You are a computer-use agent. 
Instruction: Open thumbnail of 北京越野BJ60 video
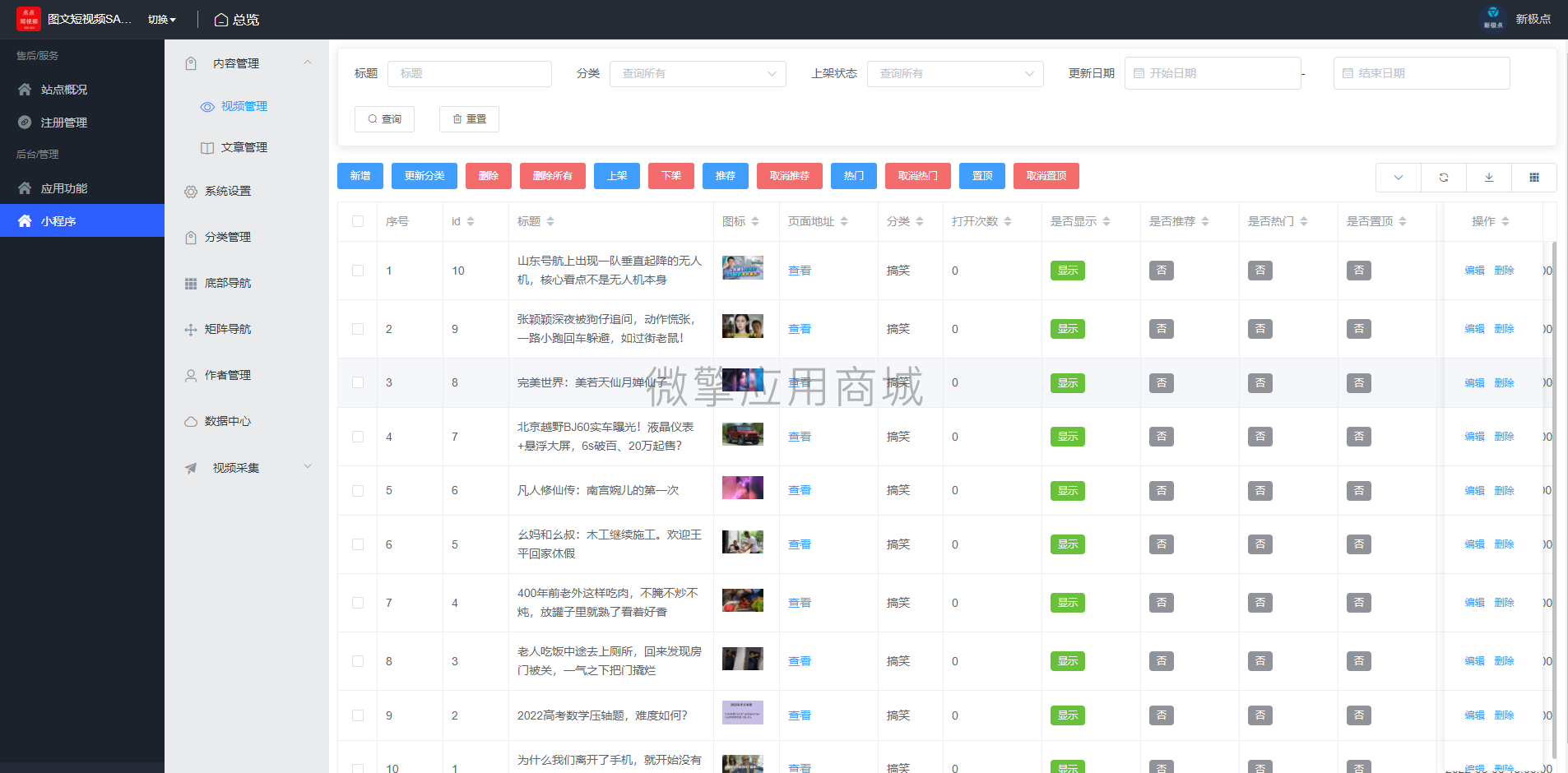[x=743, y=434]
